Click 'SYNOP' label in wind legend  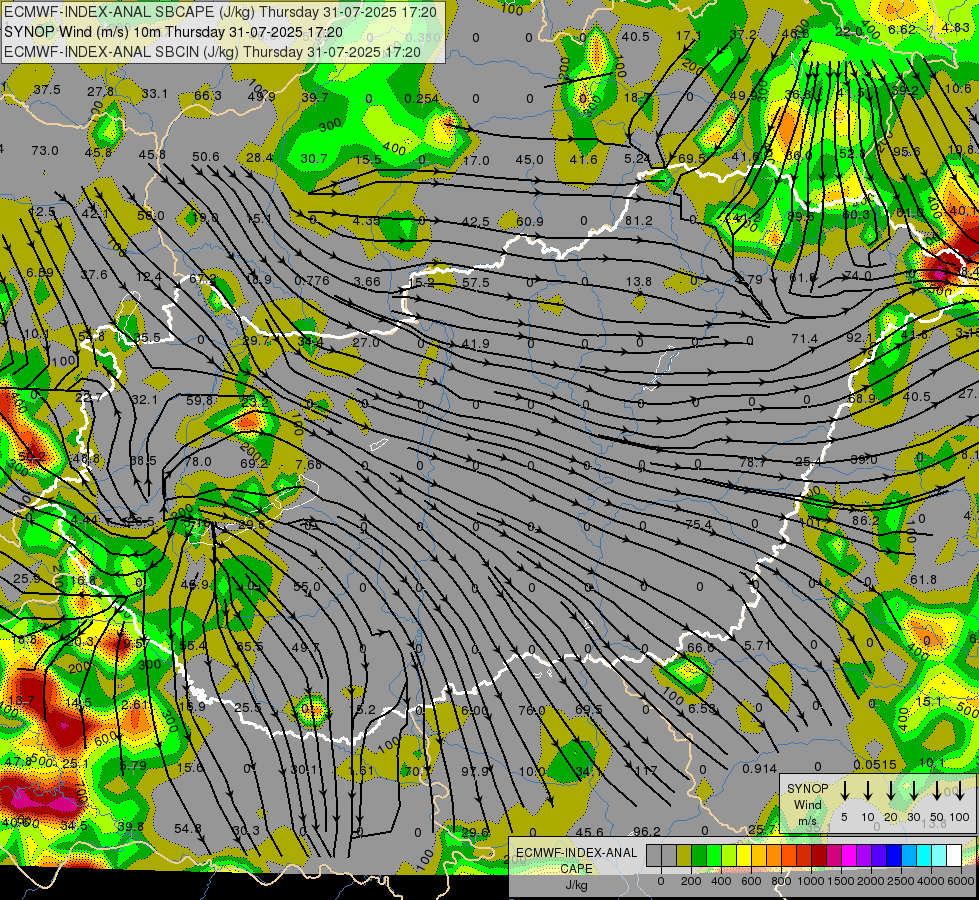point(807,789)
